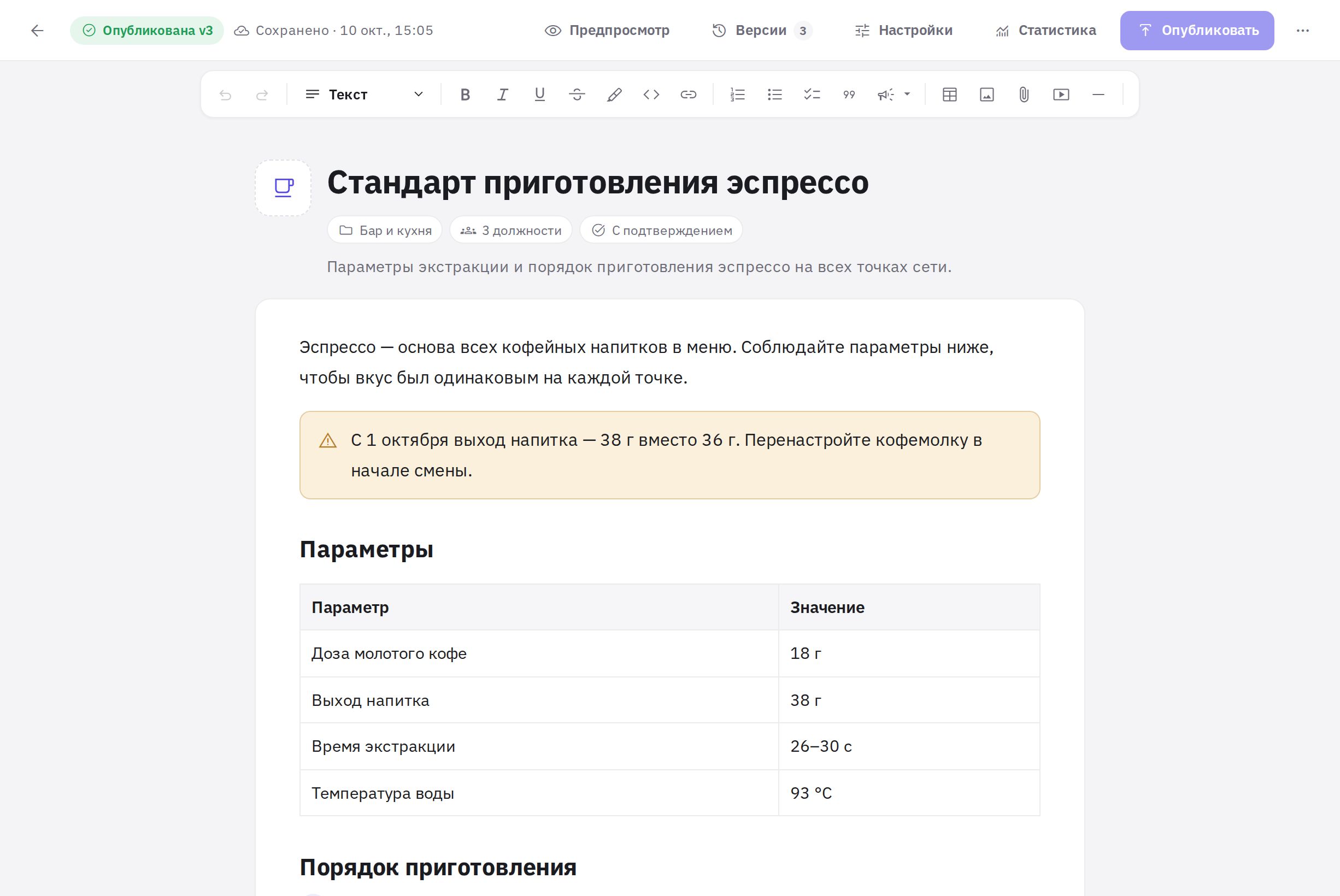Click the Бар и кухня folder chip

(385, 231)
